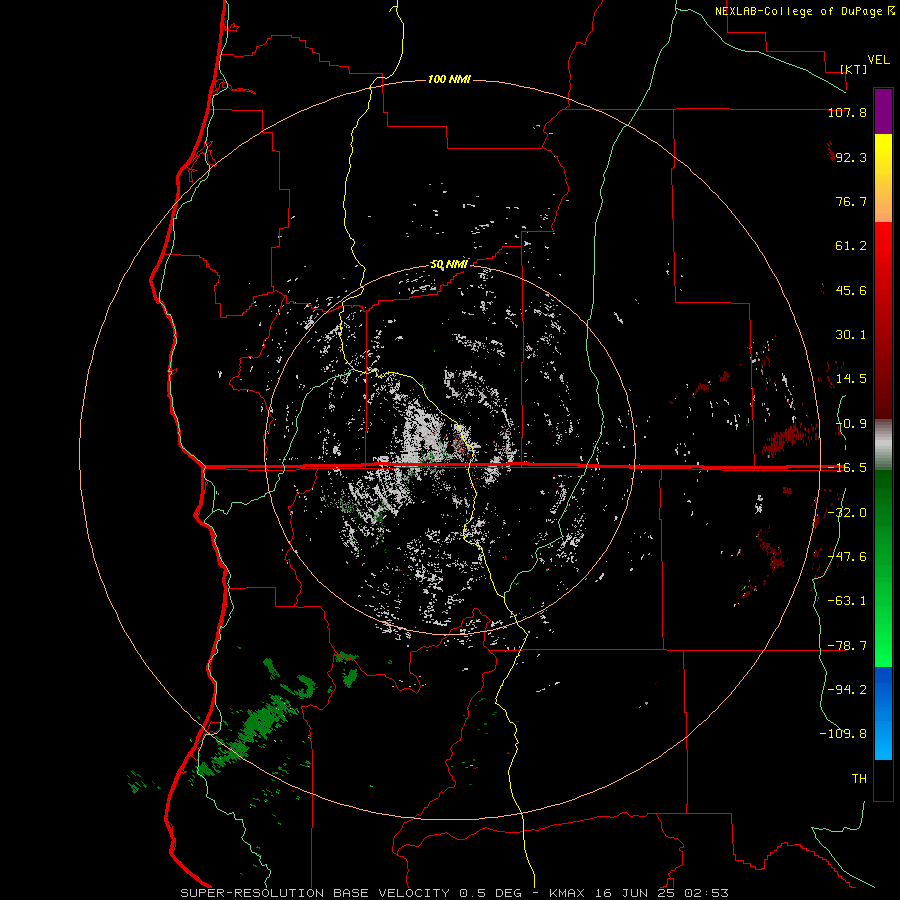The image size is (900, 900).
Task: Click the 100 NMI range ring label
Action: 449,79
